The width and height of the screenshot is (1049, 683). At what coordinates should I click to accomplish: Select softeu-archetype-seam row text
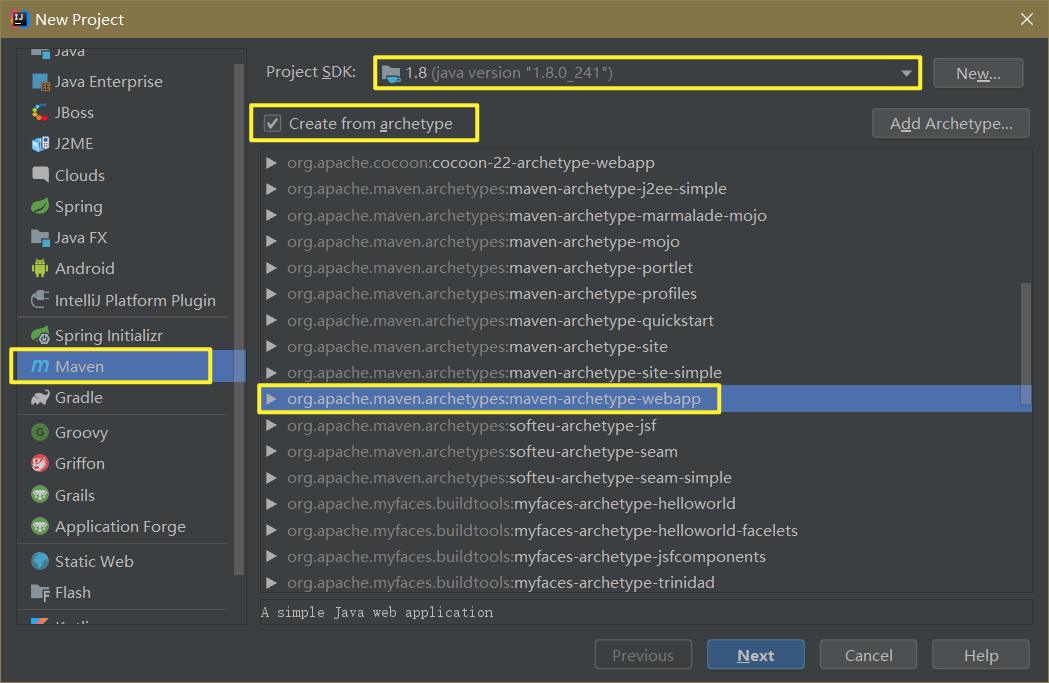[482, 452]
